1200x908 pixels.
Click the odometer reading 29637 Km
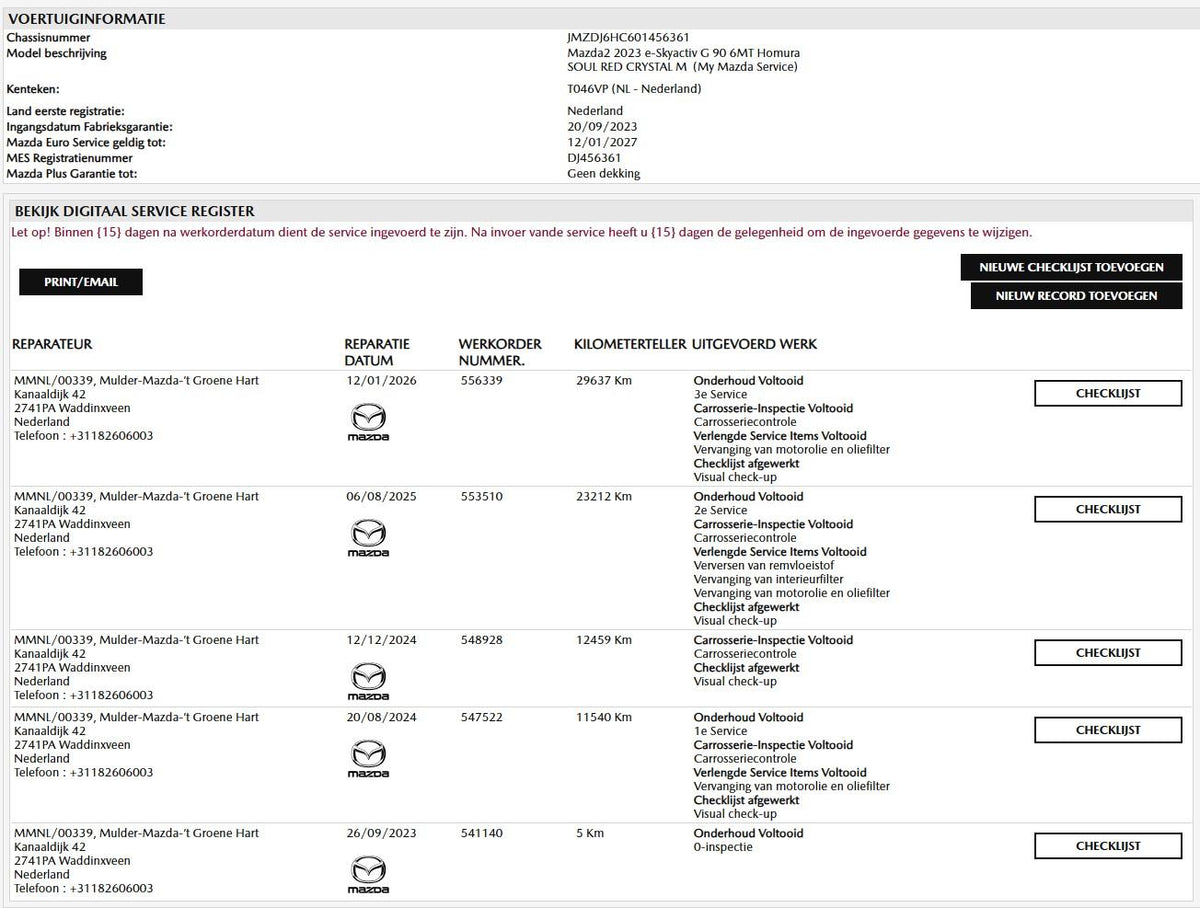pyautogui.click(x=604, y=381)
